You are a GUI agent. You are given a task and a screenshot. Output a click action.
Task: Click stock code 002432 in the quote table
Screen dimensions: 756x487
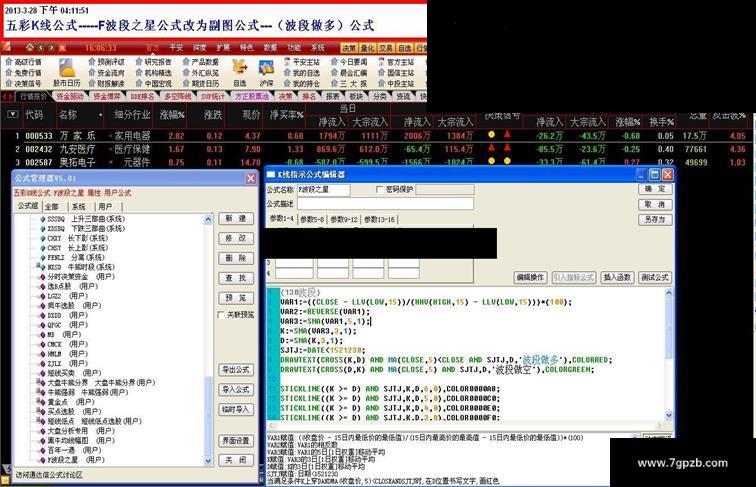pos(39,149)
